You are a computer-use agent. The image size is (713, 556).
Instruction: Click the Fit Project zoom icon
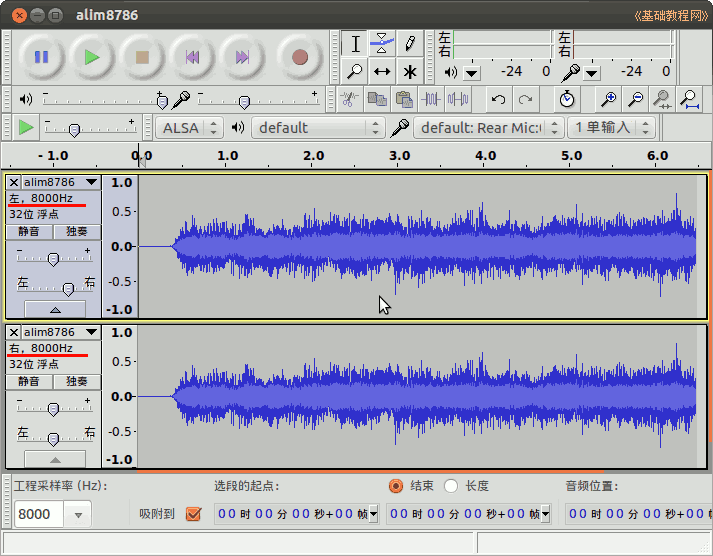[x=690, y=99]
